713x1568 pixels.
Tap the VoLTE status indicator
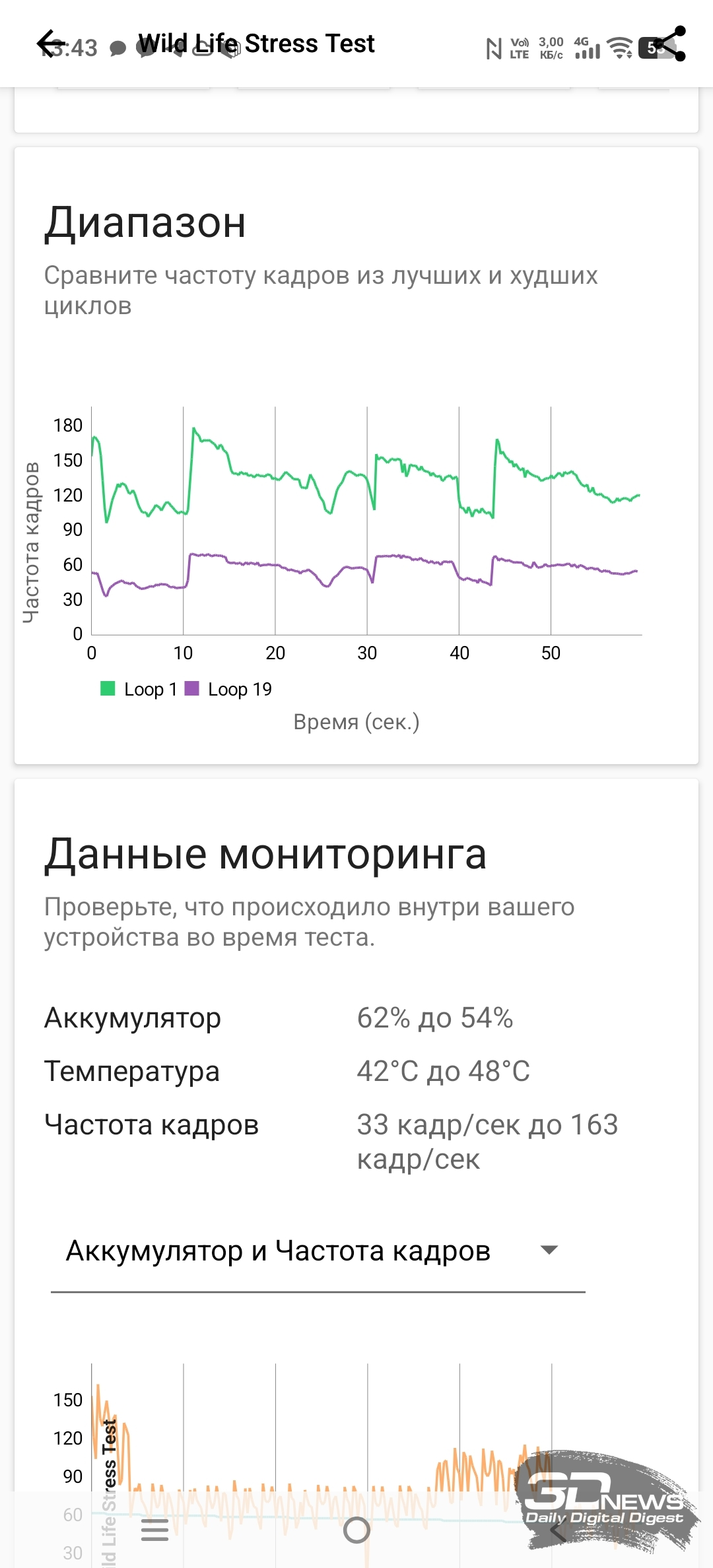click(520, 48)
